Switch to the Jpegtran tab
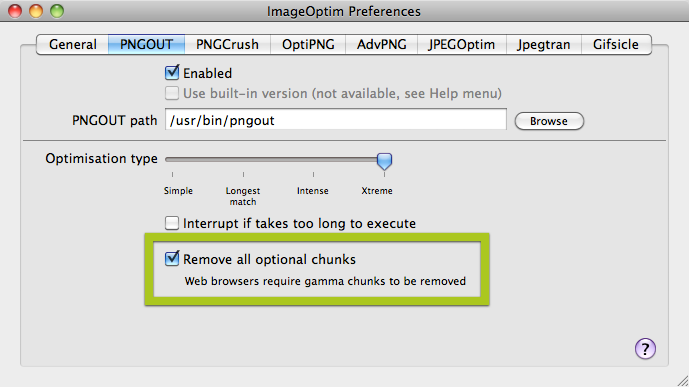 pyautogui.click(x=544, y=44)
